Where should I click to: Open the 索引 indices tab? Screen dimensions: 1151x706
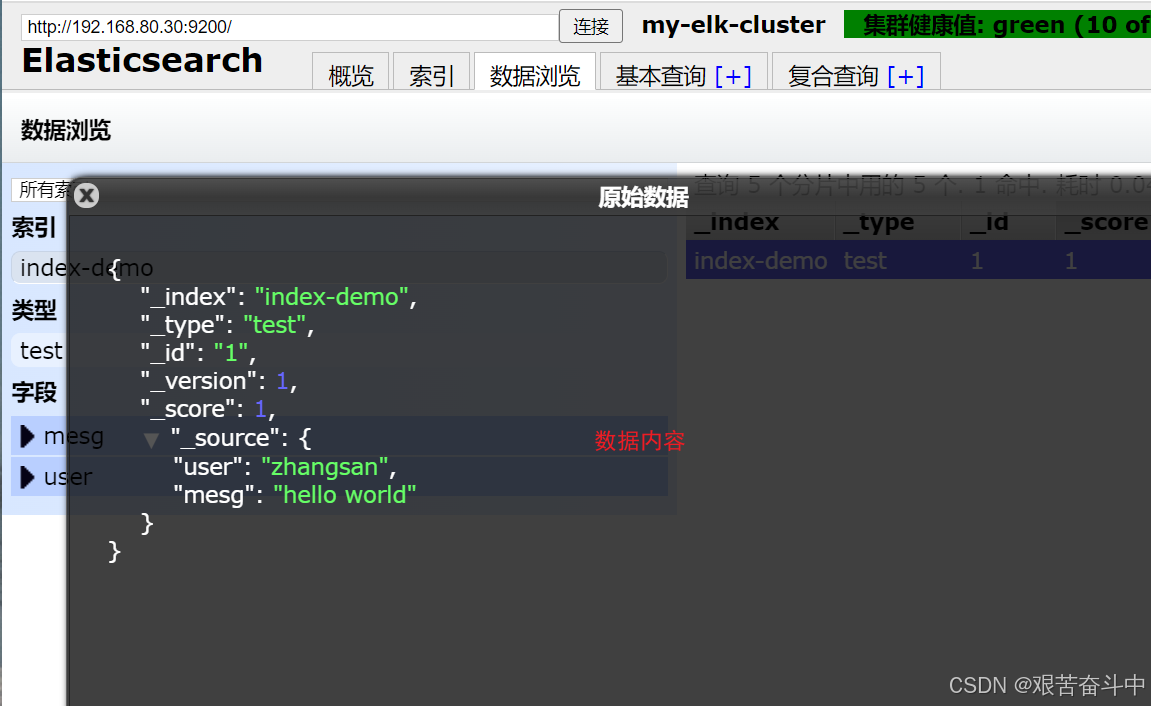click(x=432, y=74)
